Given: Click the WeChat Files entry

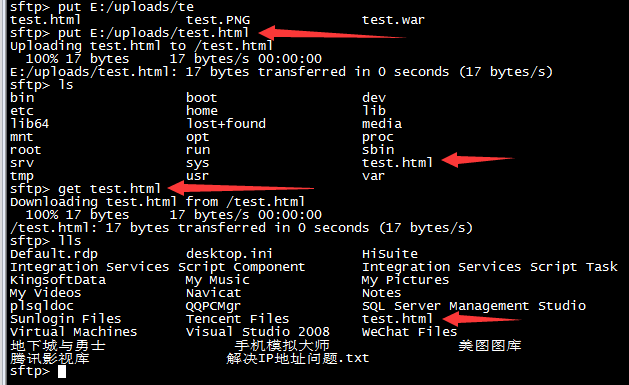Looking at the screenshot, I should 409,332.
